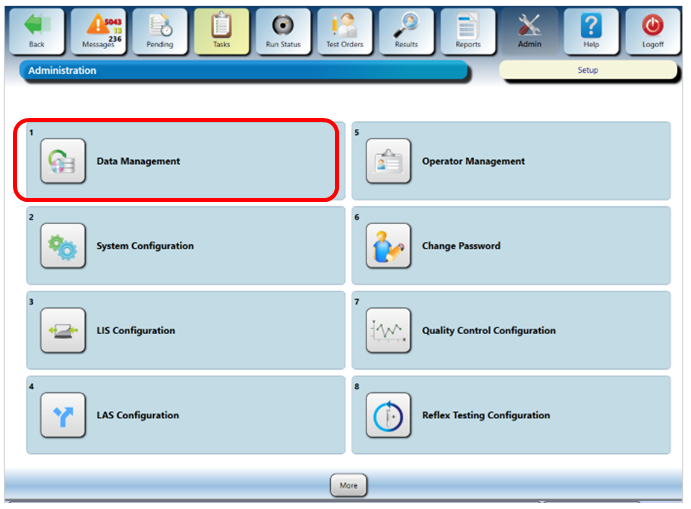Click the More button at bottom

348,485
